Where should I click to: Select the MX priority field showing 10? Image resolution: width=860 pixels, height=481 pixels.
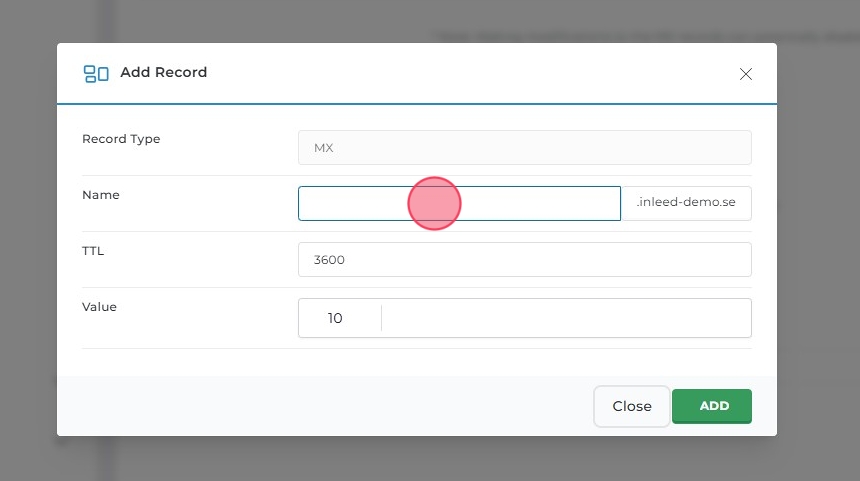point(336,318)
